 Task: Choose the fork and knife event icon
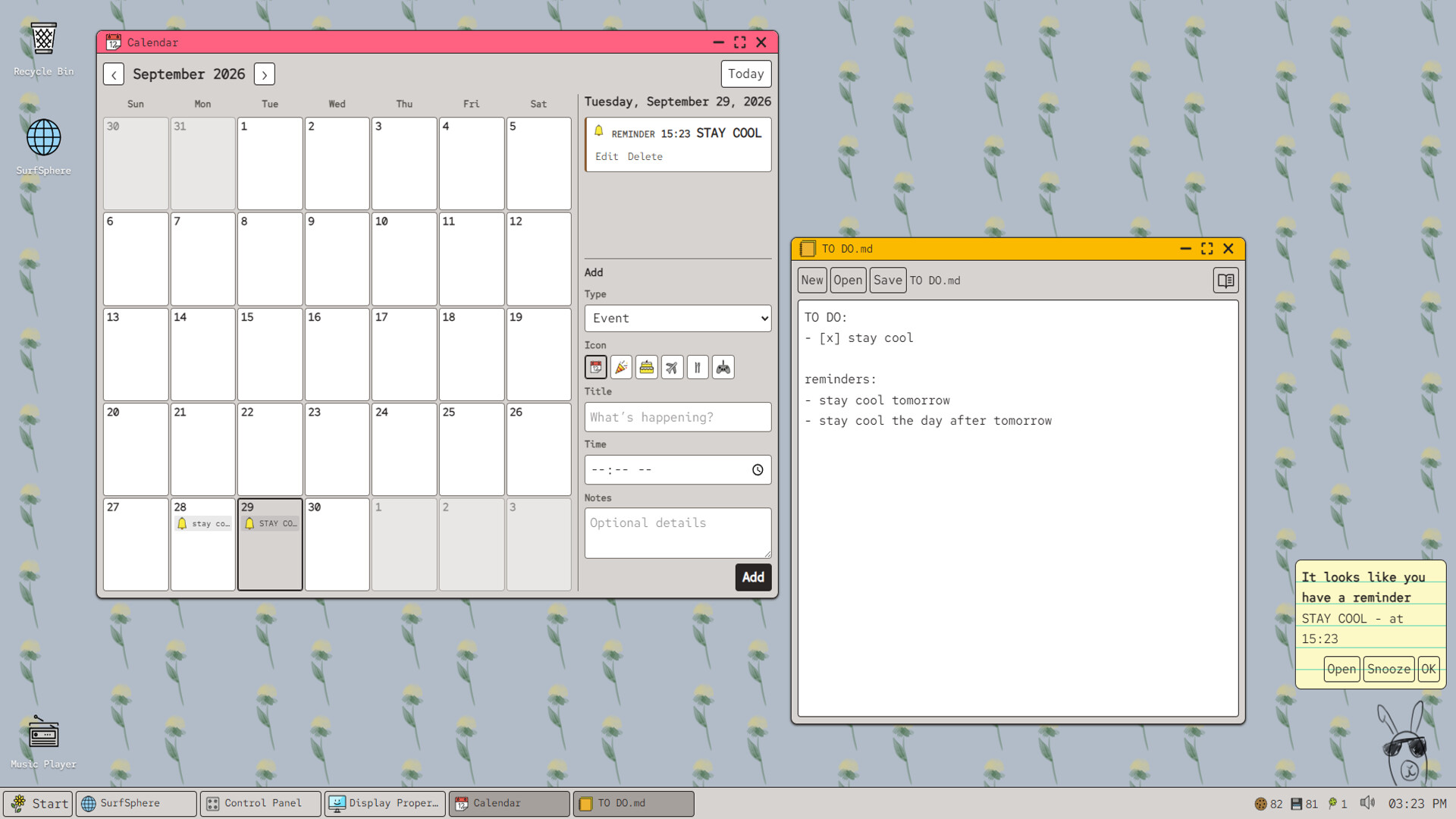[698, 368]
